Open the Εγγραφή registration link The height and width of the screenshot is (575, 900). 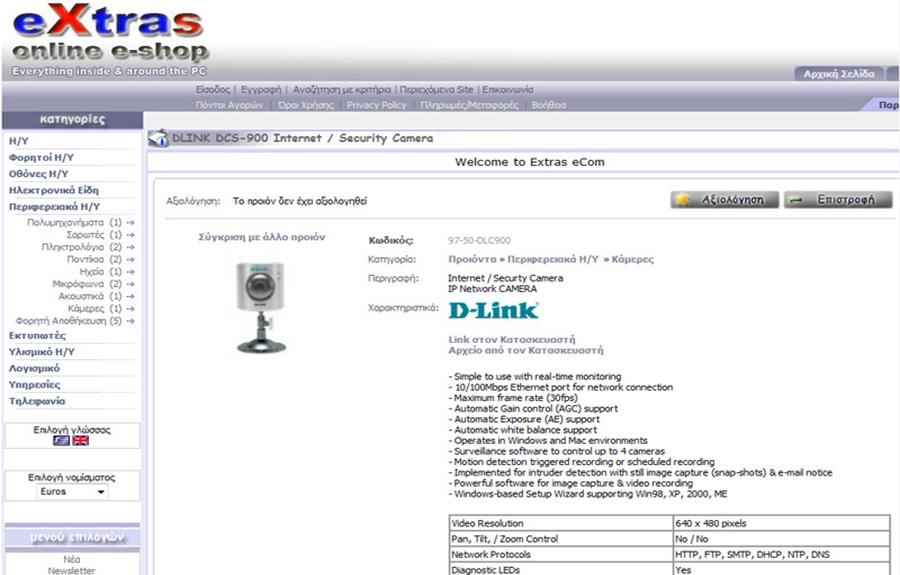261,90
